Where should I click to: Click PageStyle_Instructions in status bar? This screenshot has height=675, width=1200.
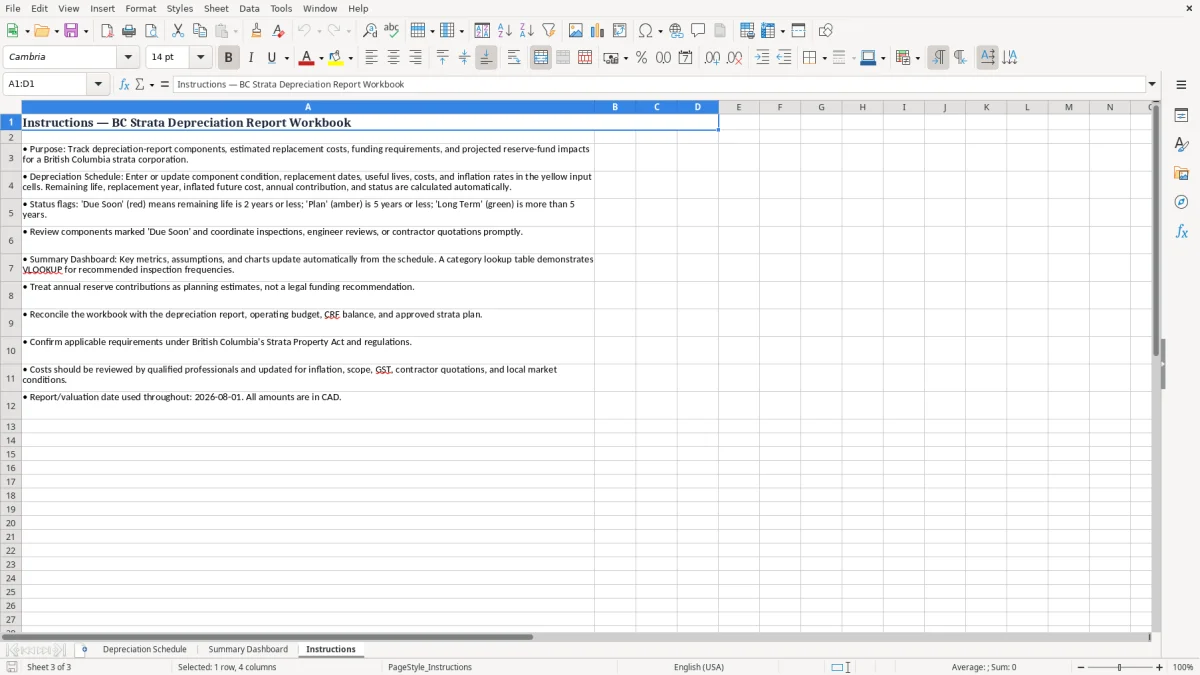coord(430,667)
